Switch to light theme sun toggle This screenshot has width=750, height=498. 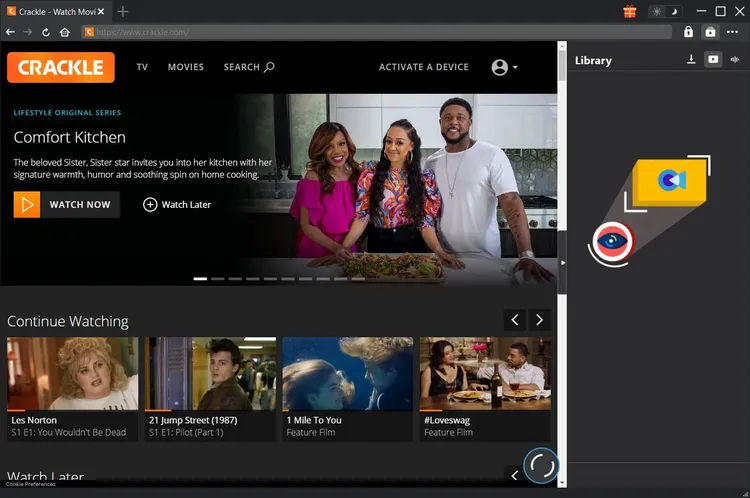coord(657,11)
